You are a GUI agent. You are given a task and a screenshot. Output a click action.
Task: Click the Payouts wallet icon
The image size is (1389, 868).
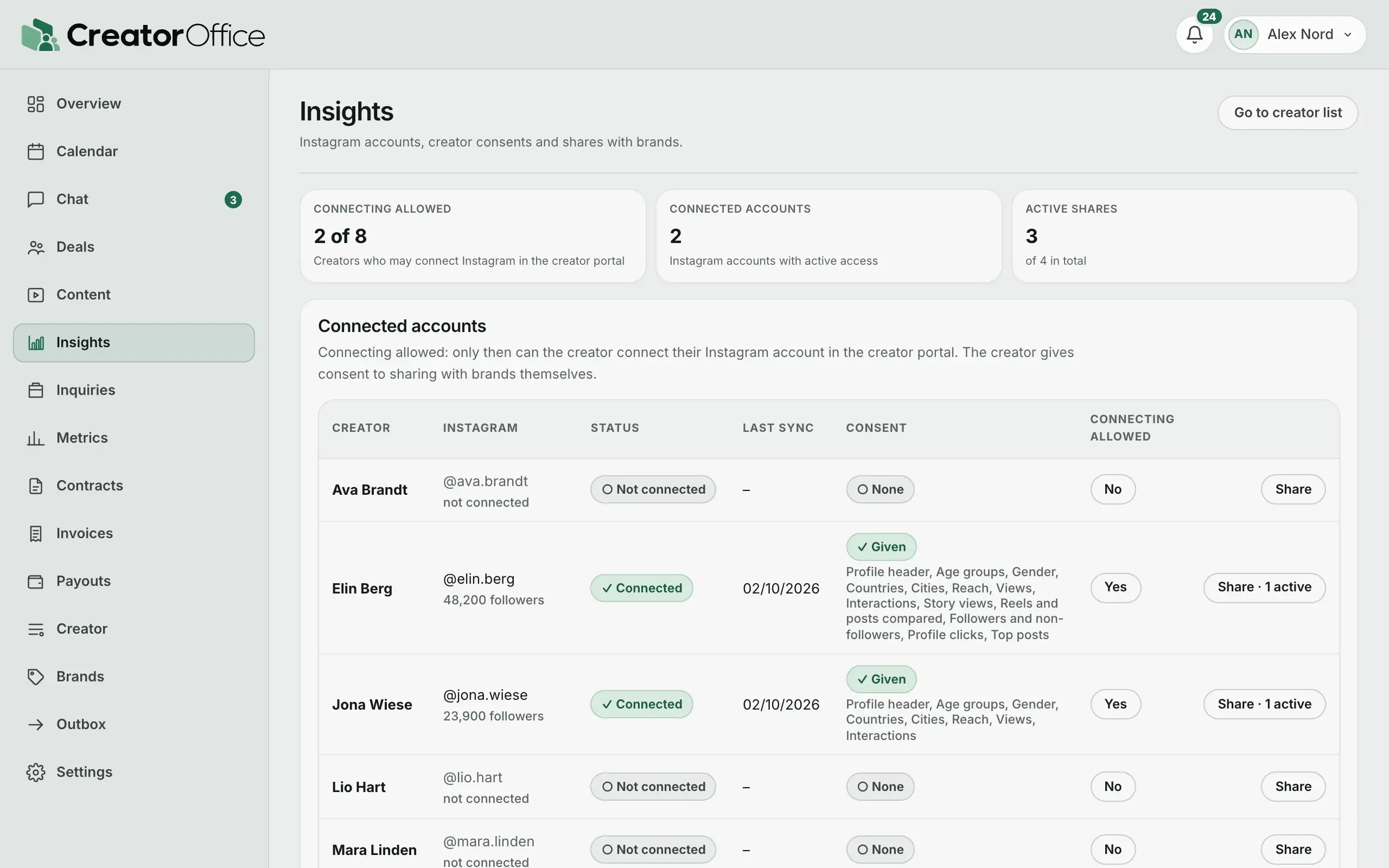pyautogui.click(x=36, y=581)
